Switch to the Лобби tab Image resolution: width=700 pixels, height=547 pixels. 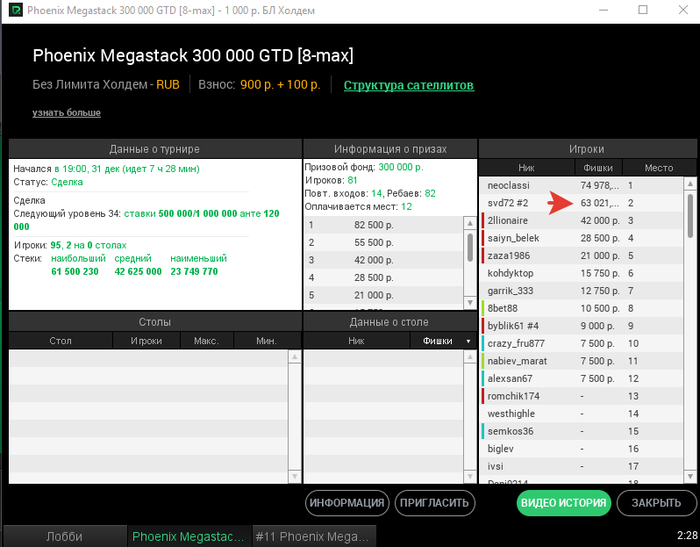(x=64, y=536)
